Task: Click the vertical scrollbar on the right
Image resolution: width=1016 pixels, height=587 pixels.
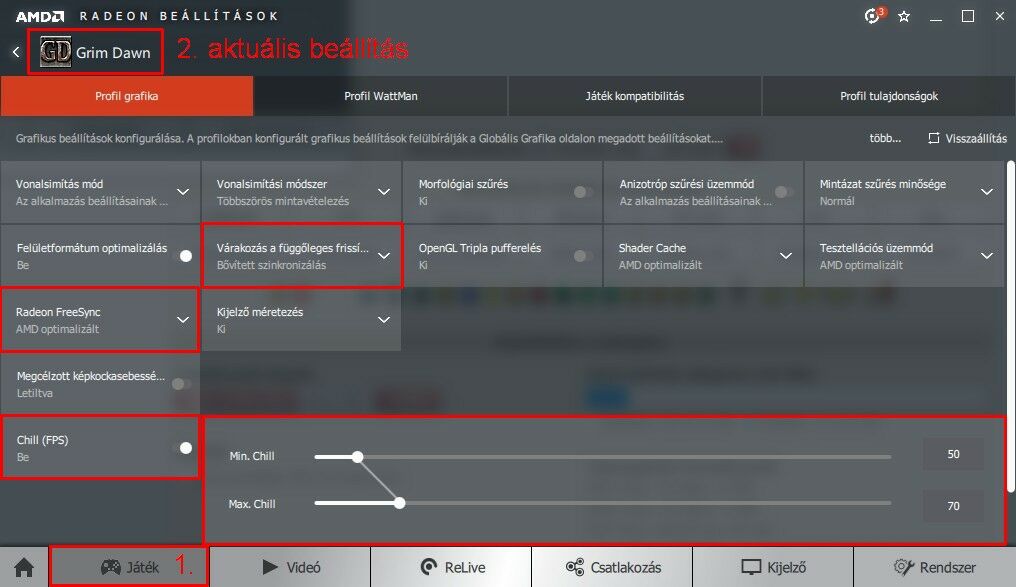Action: click(x=1010, y=326)
